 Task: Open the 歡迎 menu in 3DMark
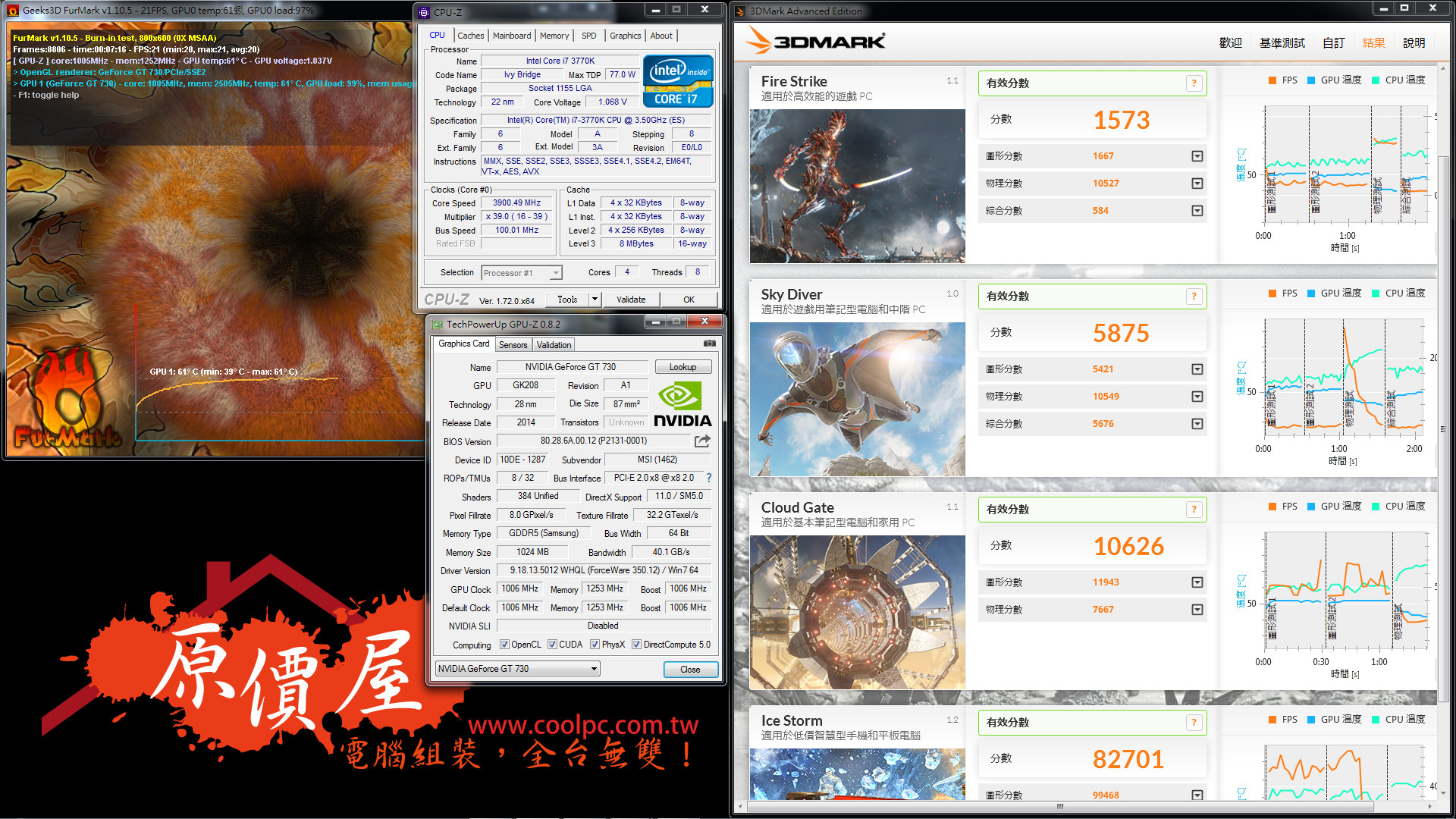(1230, 43)
